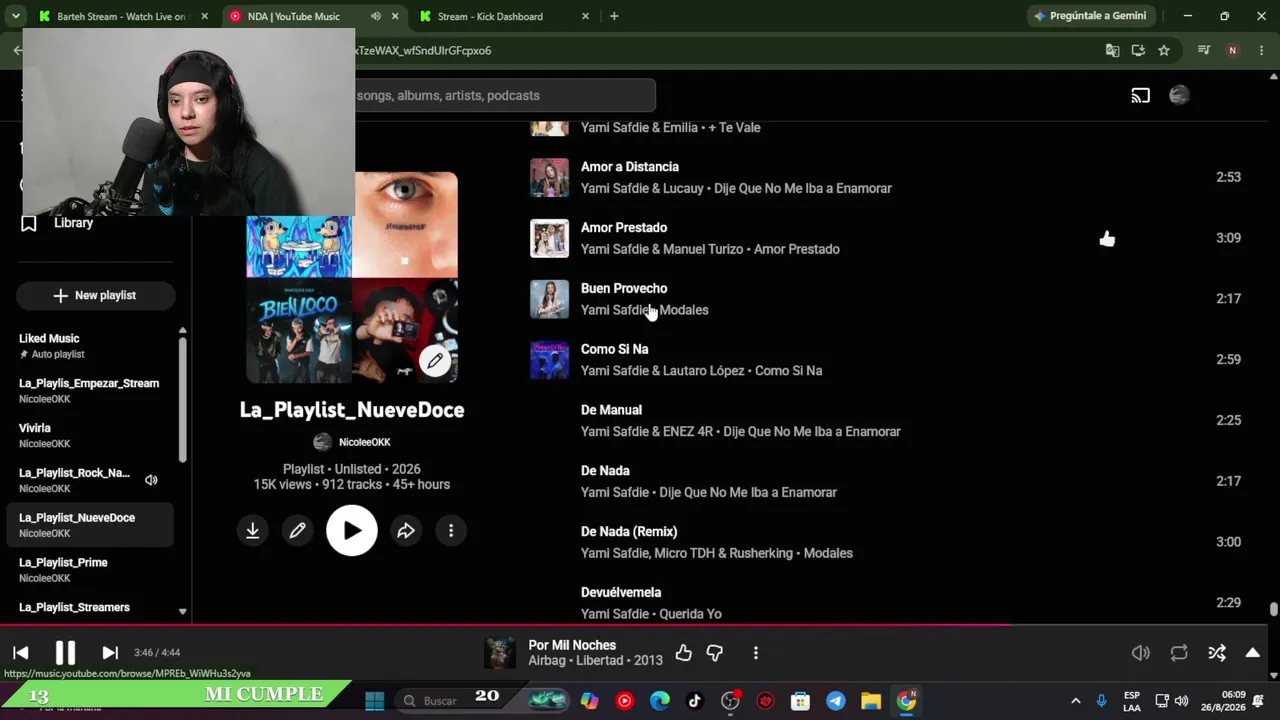The height and width of the screenshot is (720, 1280).
Task: Open Telegram from the taskbar
Action: click(836, 701)
